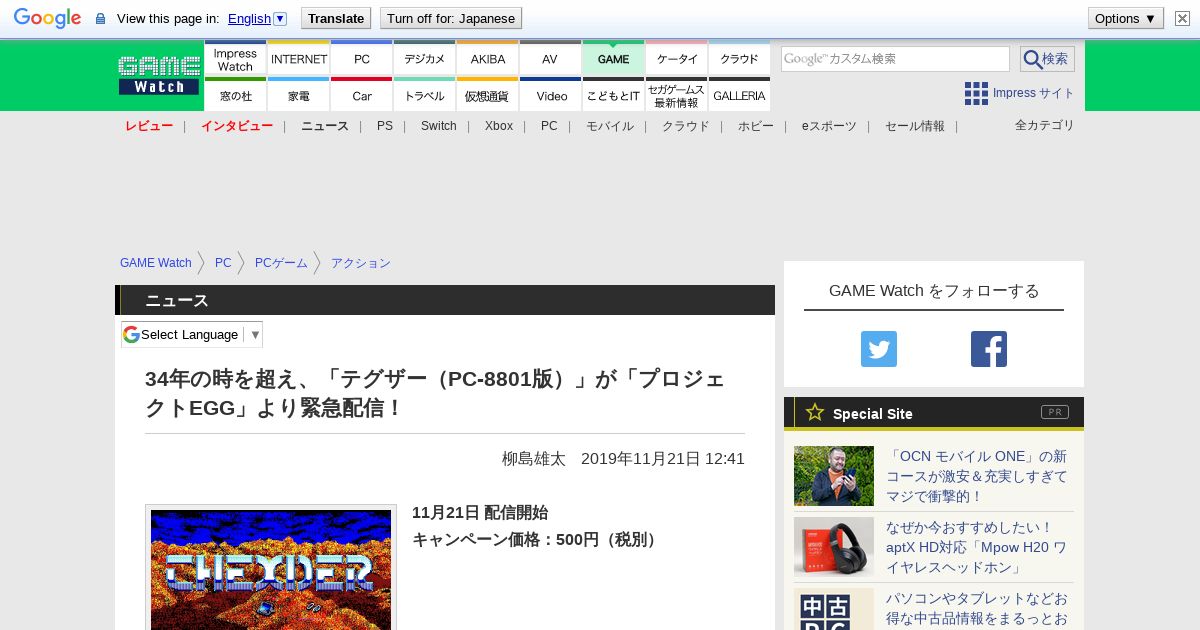The width and height of the screenshot is (1200, 630).
Task: Click the Special Site star icon
Action: [x=815, y=412]
